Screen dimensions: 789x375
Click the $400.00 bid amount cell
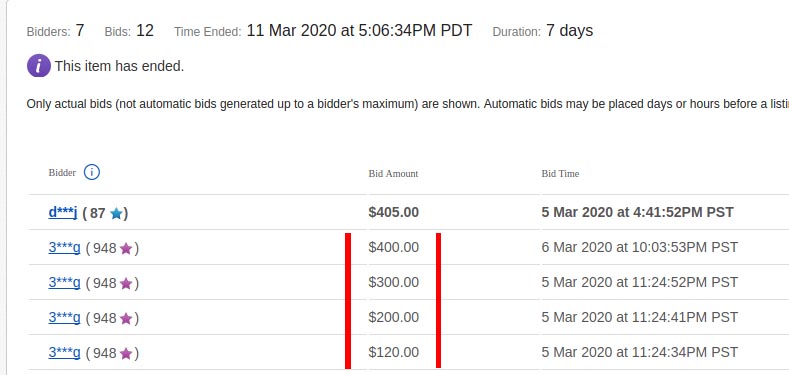(x=393, y=247)
